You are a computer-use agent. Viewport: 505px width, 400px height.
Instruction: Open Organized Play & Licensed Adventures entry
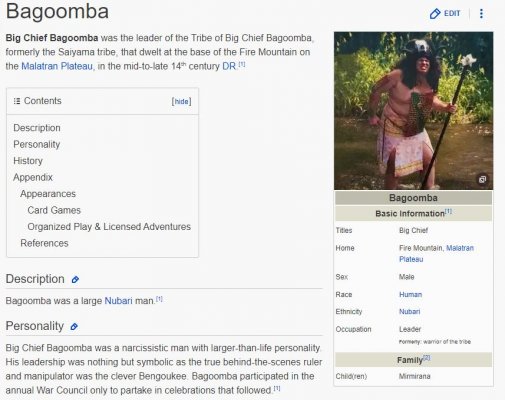coord(109,227)
